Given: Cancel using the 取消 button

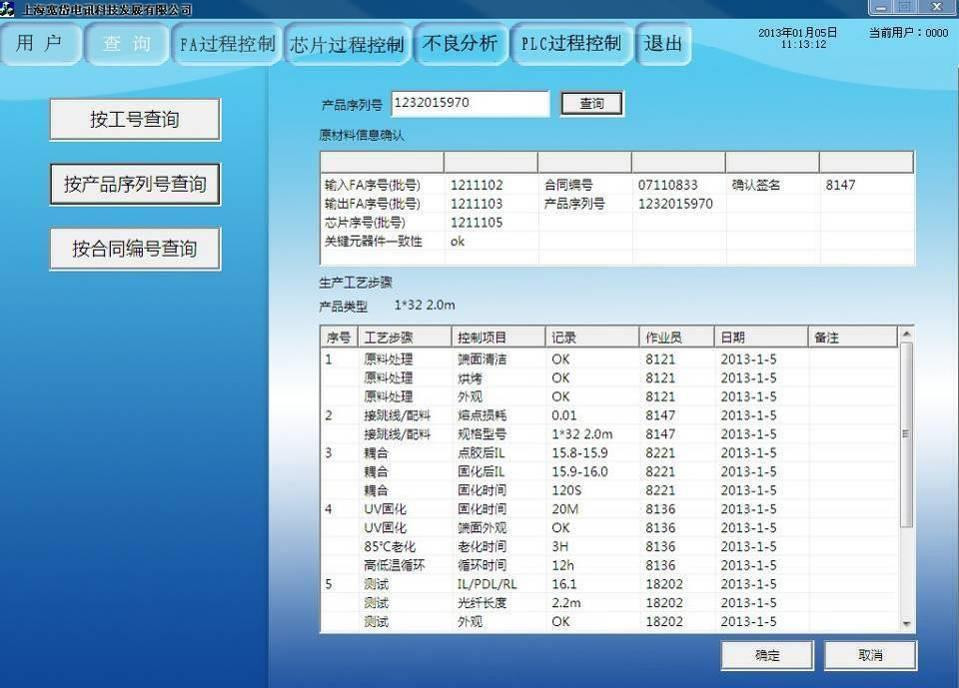Looking at the screenshot, I should click(x=870, y=656).
